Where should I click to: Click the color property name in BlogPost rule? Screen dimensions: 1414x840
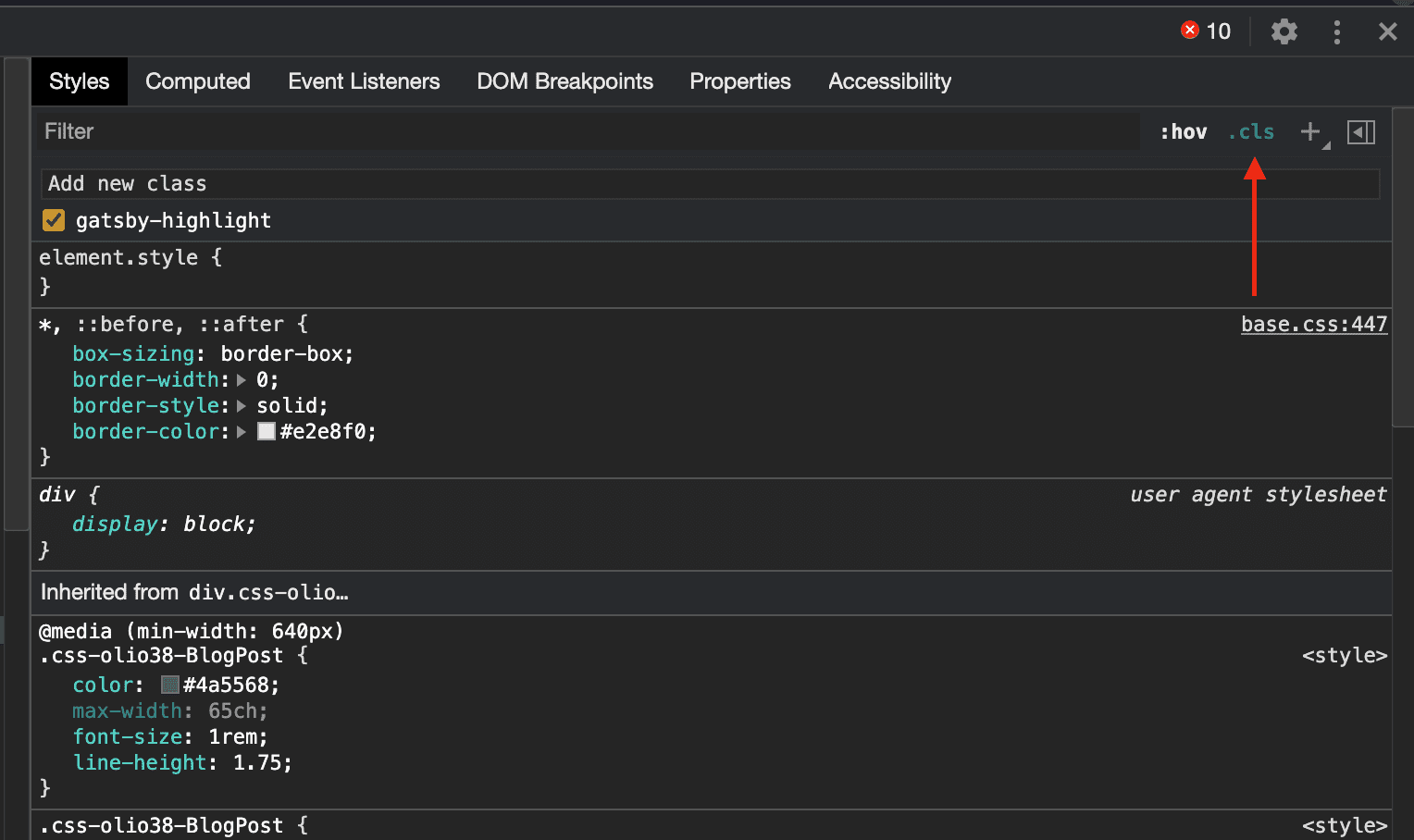pos(103,685)
